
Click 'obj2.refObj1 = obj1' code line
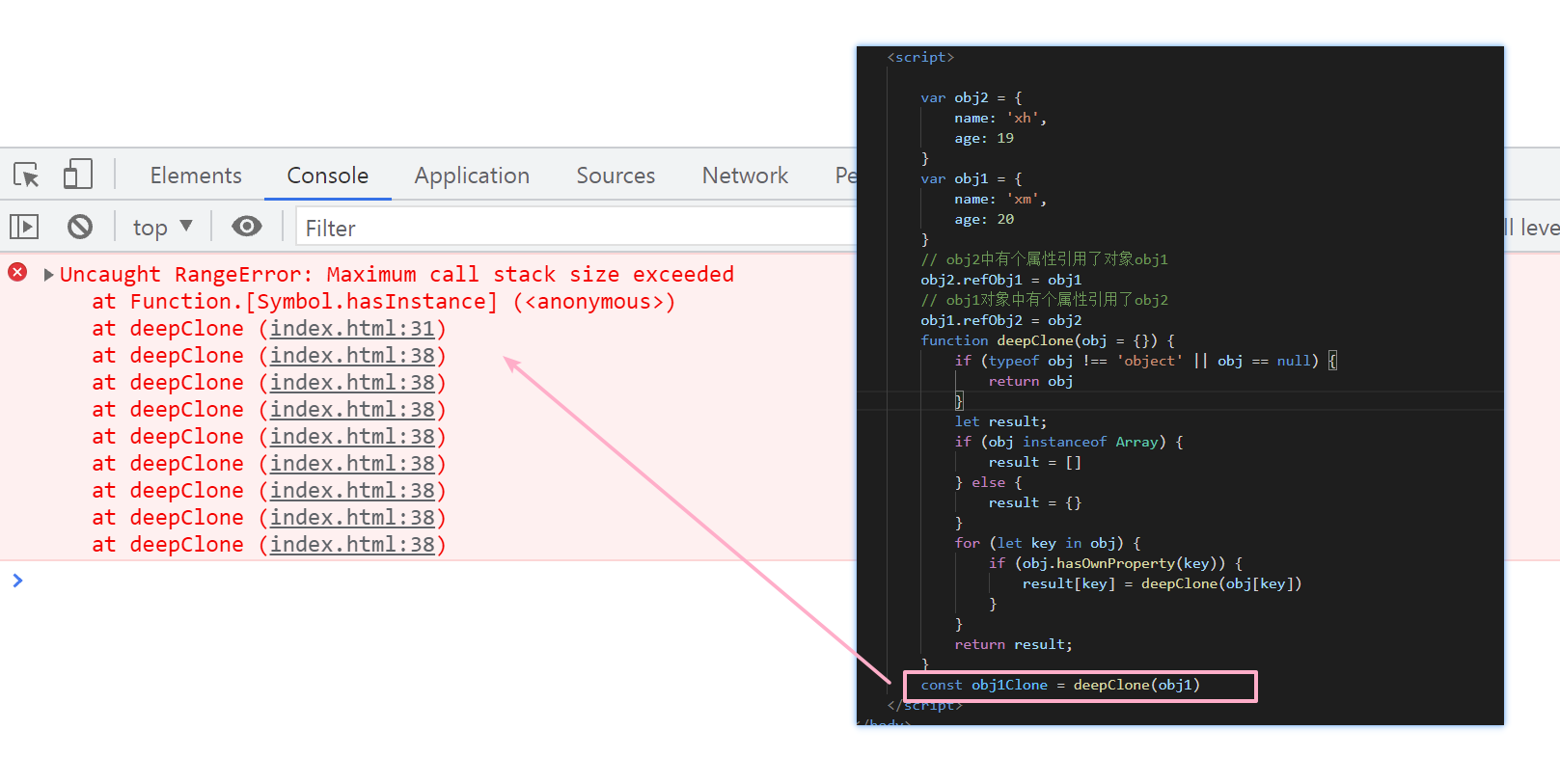click(1000, 280)
